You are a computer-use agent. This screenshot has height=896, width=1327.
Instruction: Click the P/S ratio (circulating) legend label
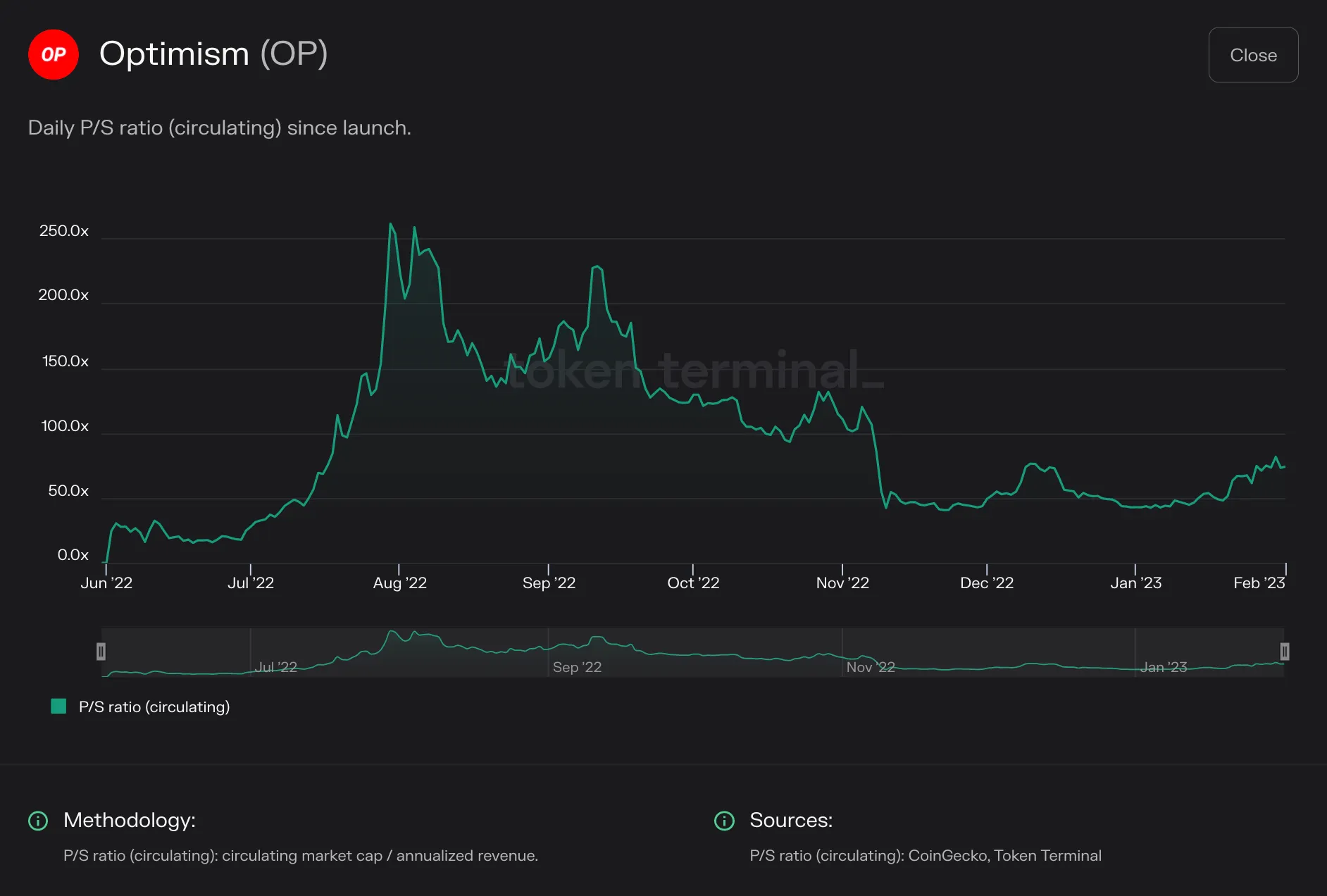(154, 707)
